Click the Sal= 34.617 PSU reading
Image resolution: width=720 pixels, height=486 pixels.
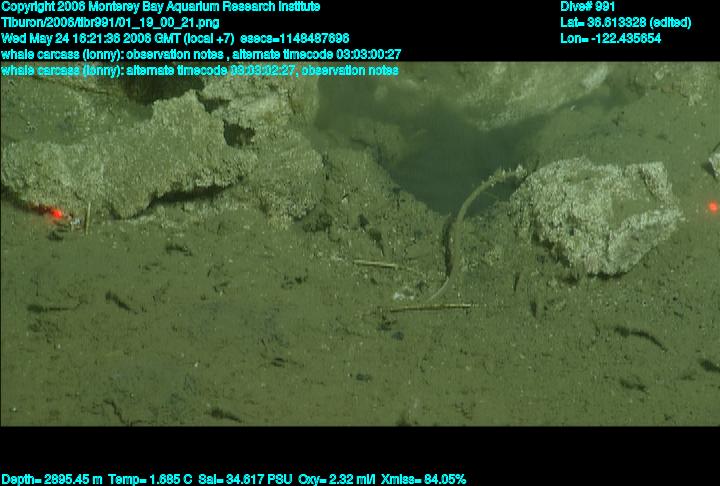[x=245, y=479]
